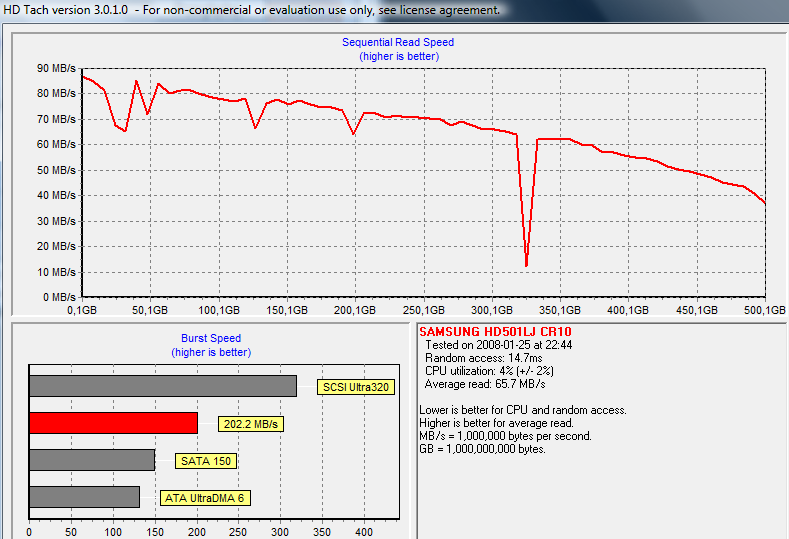Click the '300' tick label on burst axis
Screen dimensions: 789x539
pyautogui.click(x=280, y=532)
